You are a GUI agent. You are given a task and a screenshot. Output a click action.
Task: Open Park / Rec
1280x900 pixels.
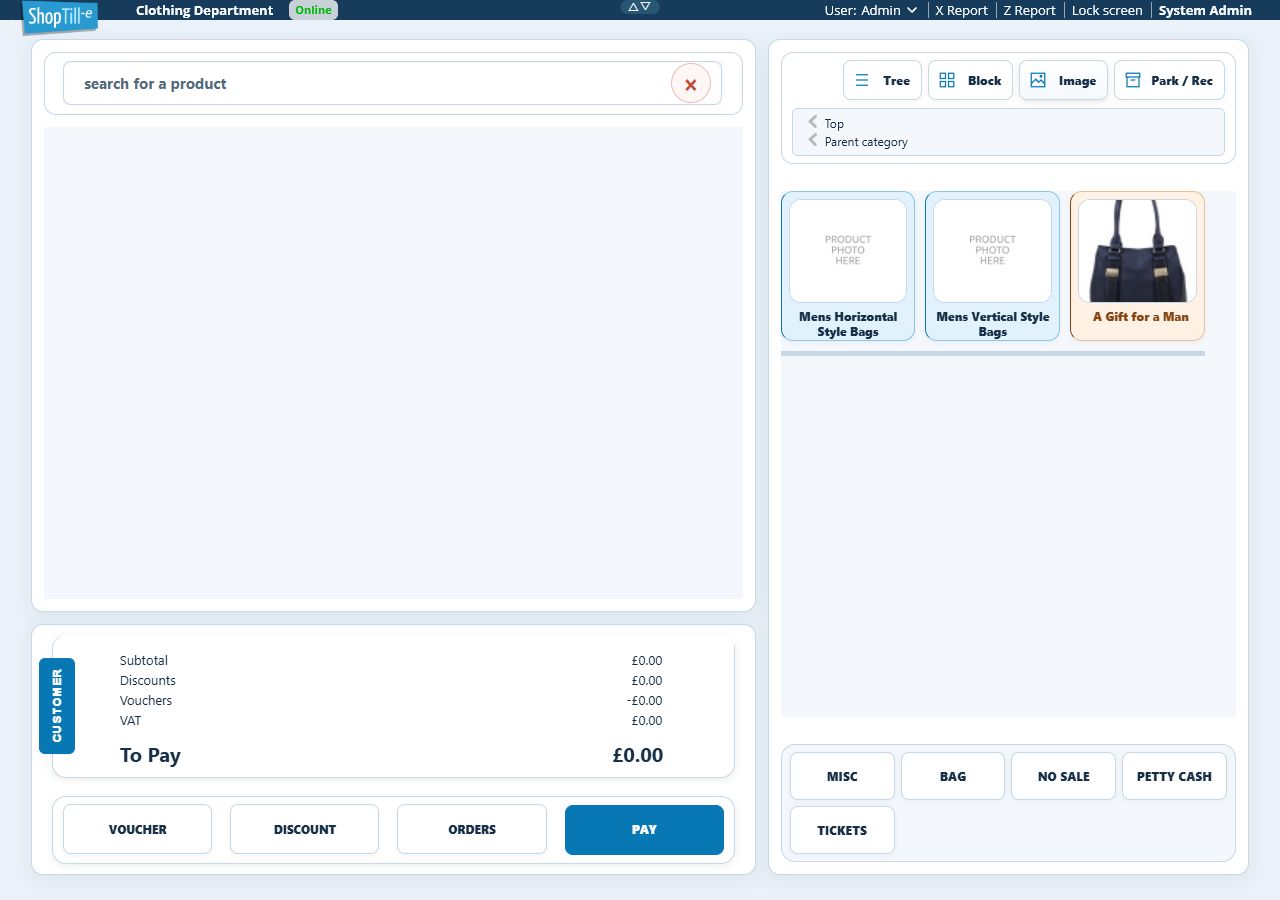pyautogui.click(x=1169, y=80)
